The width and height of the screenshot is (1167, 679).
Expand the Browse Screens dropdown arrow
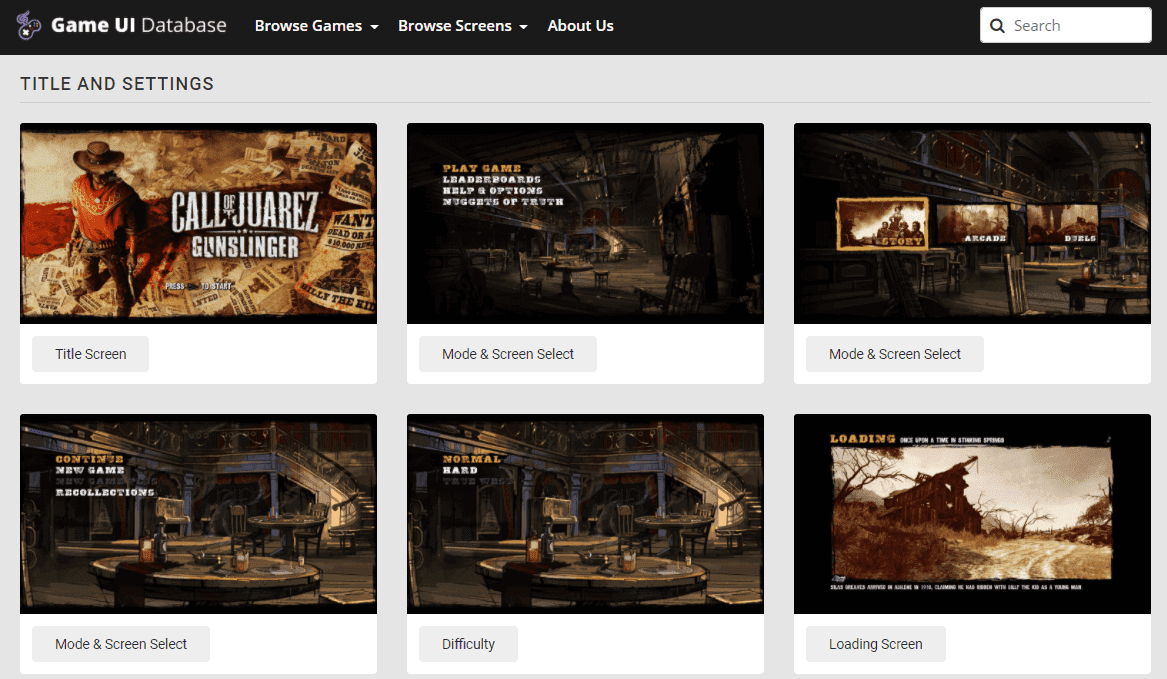[524, 27]
